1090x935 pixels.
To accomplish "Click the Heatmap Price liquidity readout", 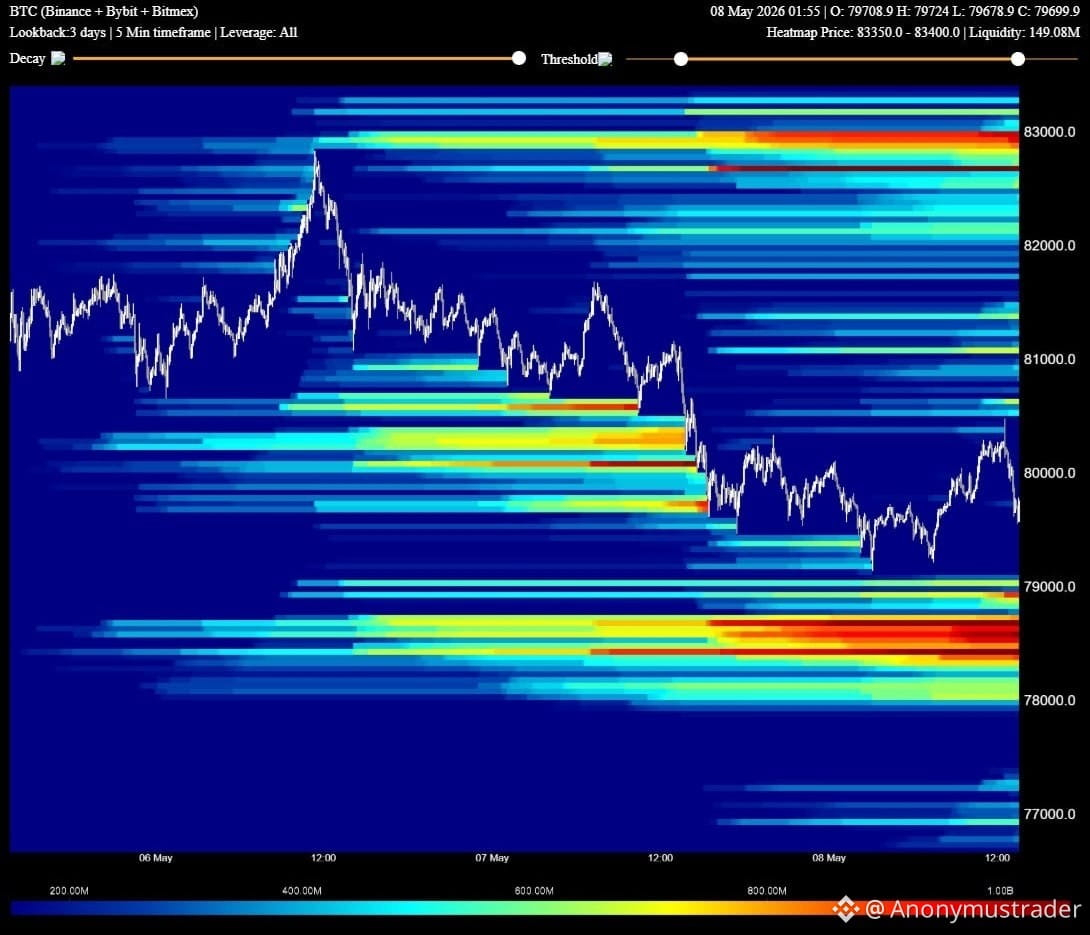I will pyautogui.click(x=922, y=33).
